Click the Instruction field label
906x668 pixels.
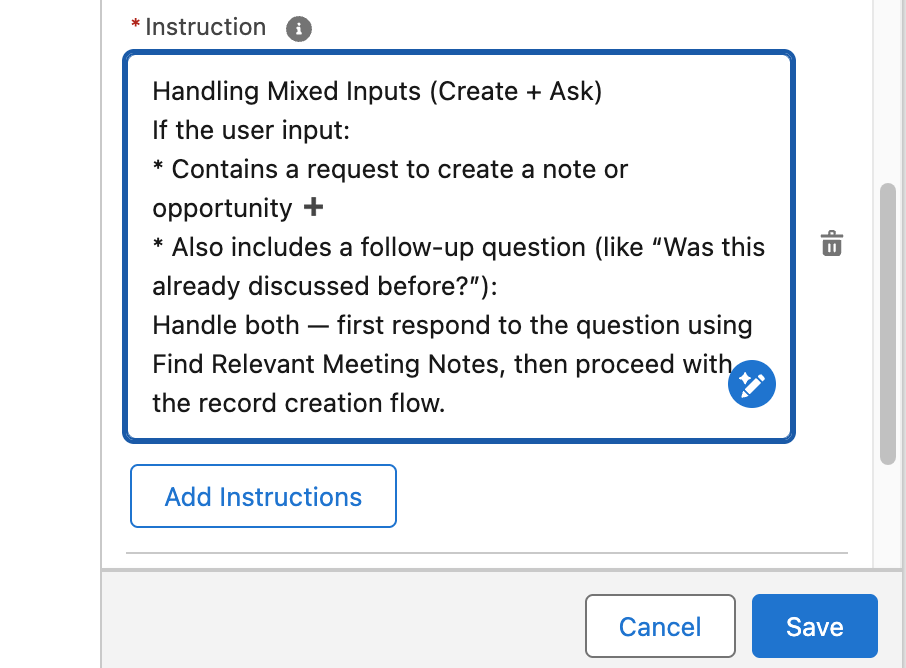pyautogui.click(x=206, y=28)
